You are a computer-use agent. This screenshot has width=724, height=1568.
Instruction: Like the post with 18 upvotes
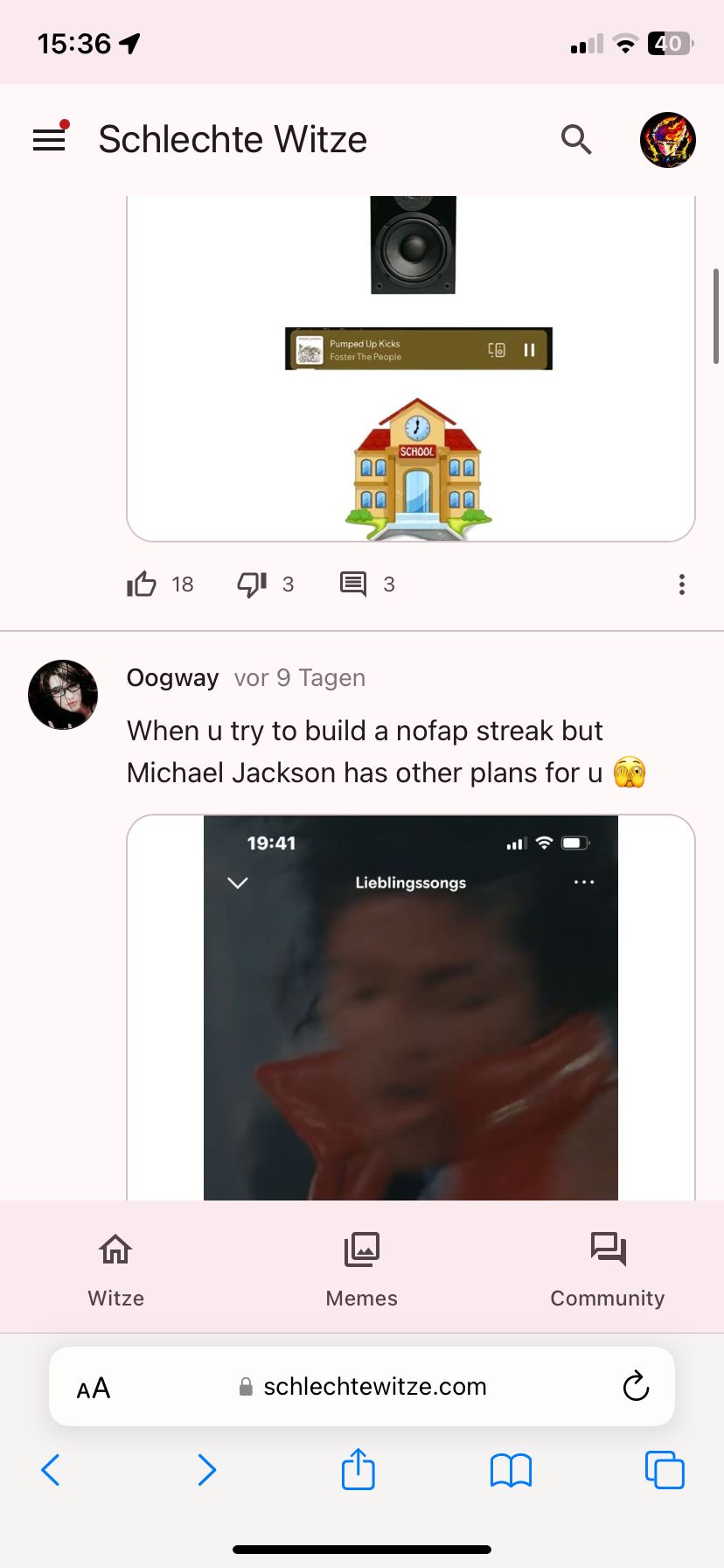(x=142, y=584)
